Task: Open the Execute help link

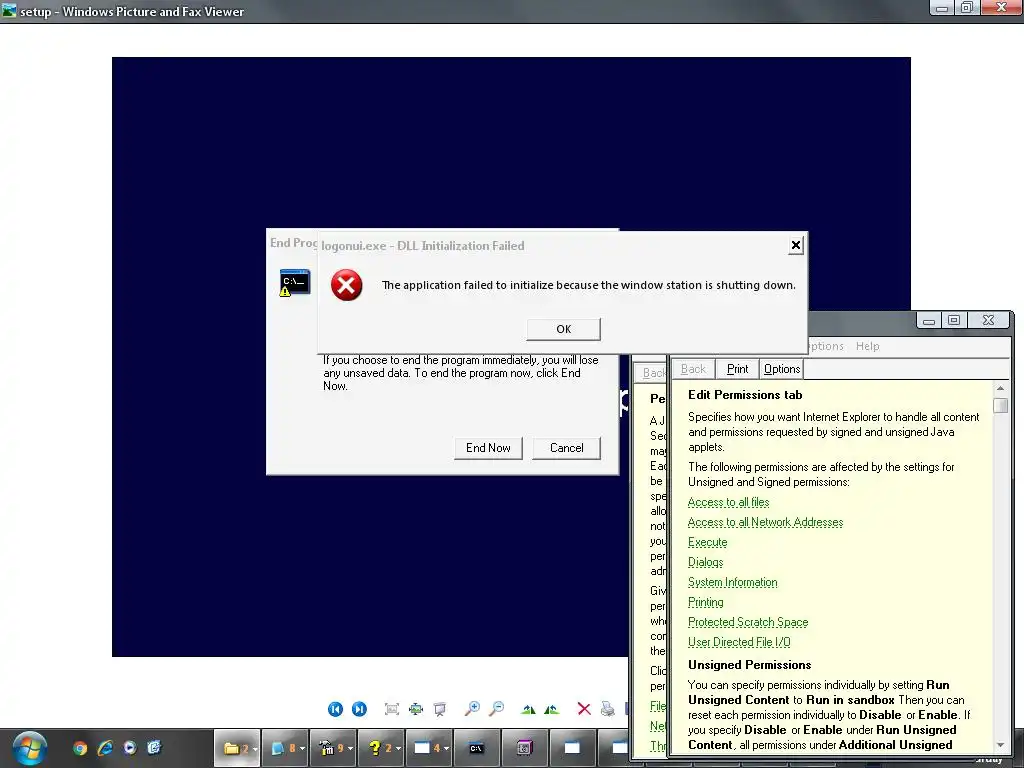Action: tap(707, 542)
